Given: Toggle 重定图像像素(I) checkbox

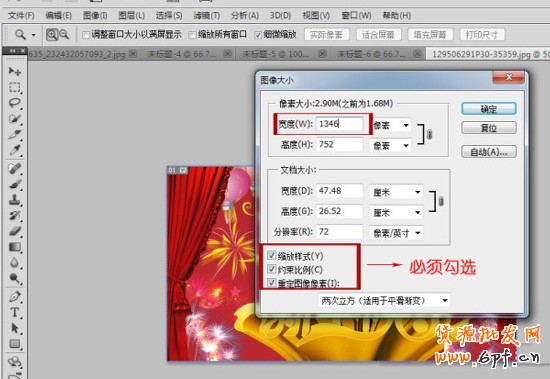Looking at the screenshot, I should (x=271, y=282).
